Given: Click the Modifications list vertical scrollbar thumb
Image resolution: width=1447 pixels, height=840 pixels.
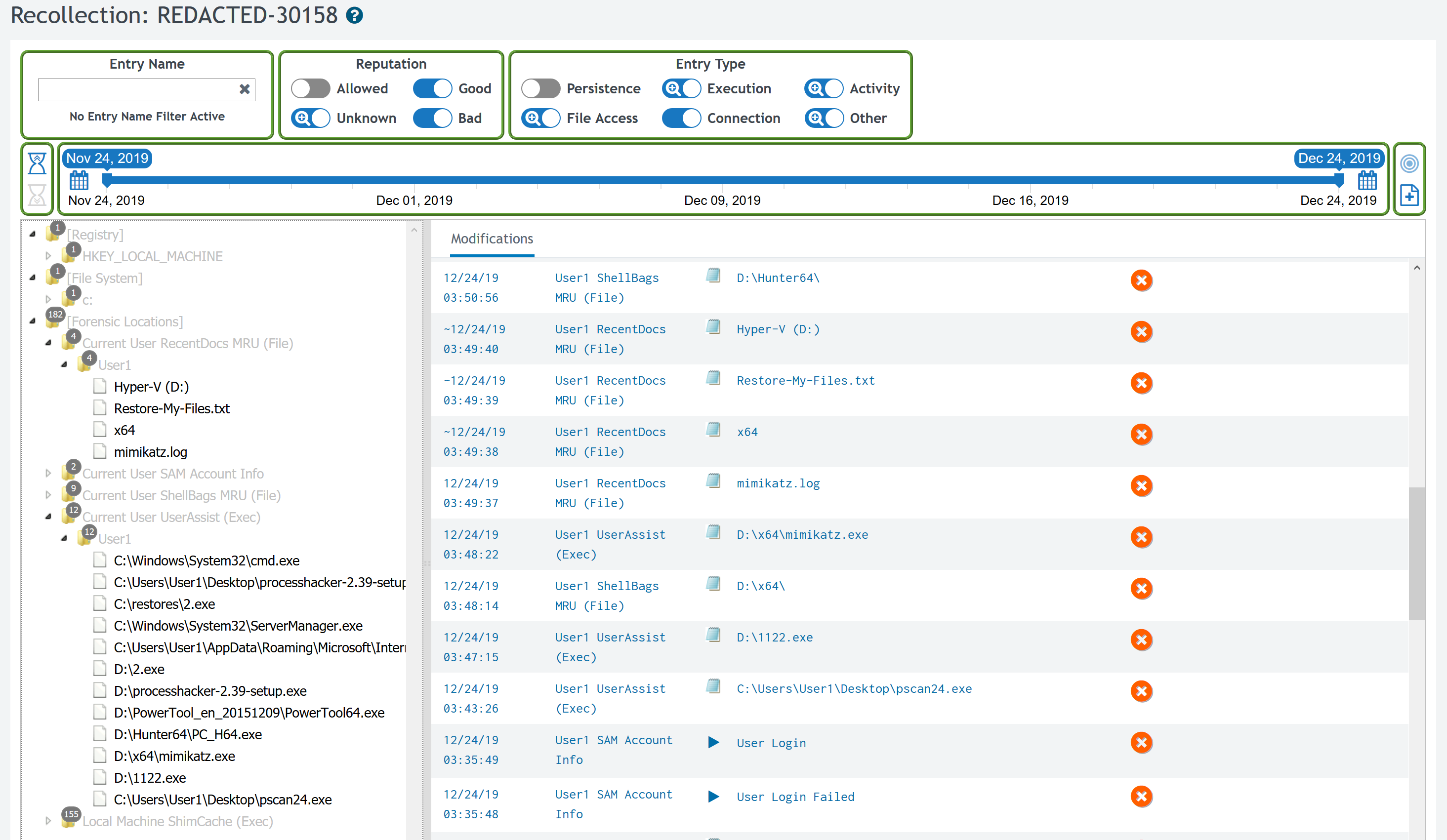Looking at the screenshot, I should (x=1416, y=554).
